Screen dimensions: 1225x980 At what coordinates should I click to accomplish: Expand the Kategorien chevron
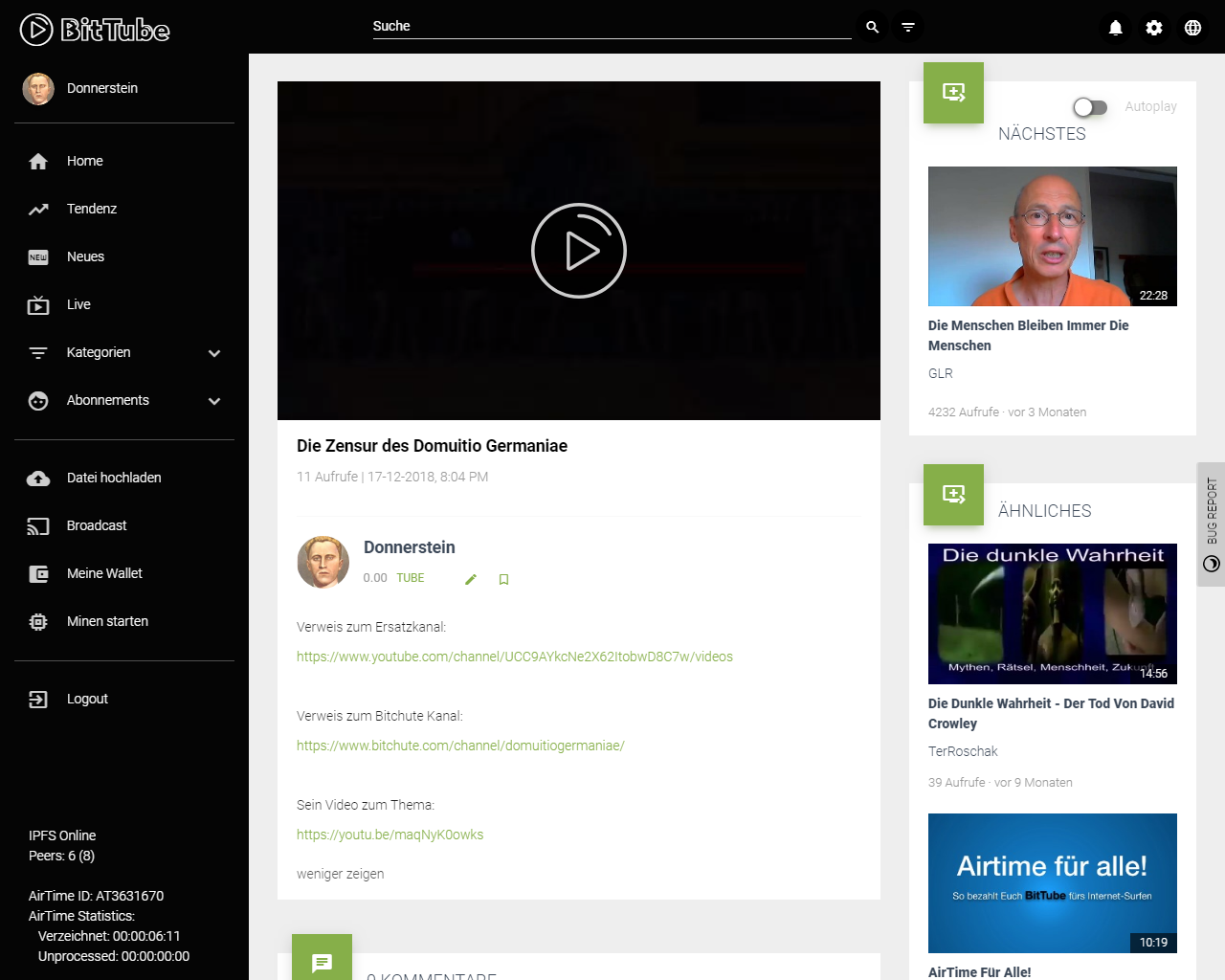coord(214,353)
